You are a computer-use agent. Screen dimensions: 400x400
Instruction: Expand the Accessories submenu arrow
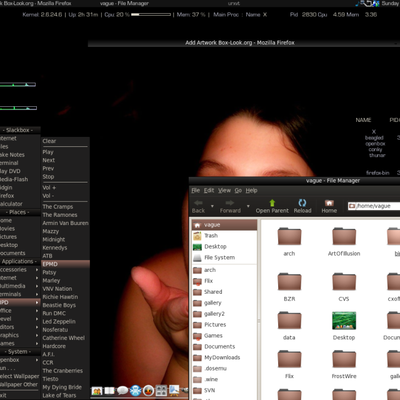coord(37,270)
